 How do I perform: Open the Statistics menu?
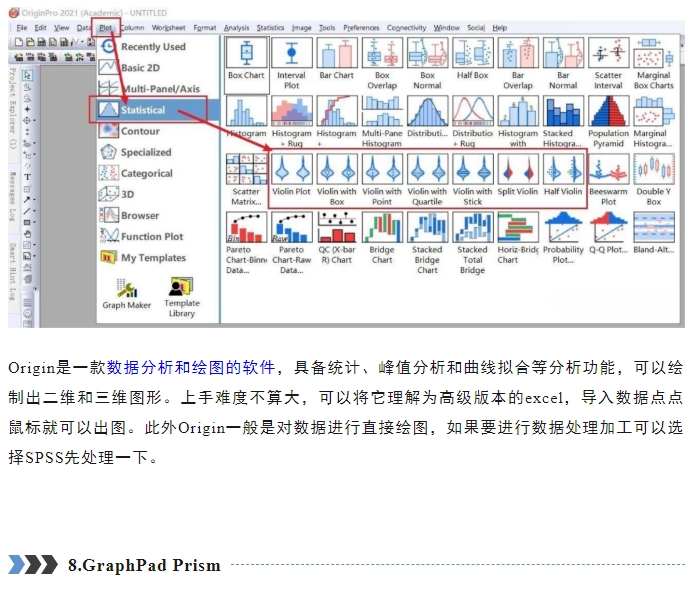coord(270,27)
